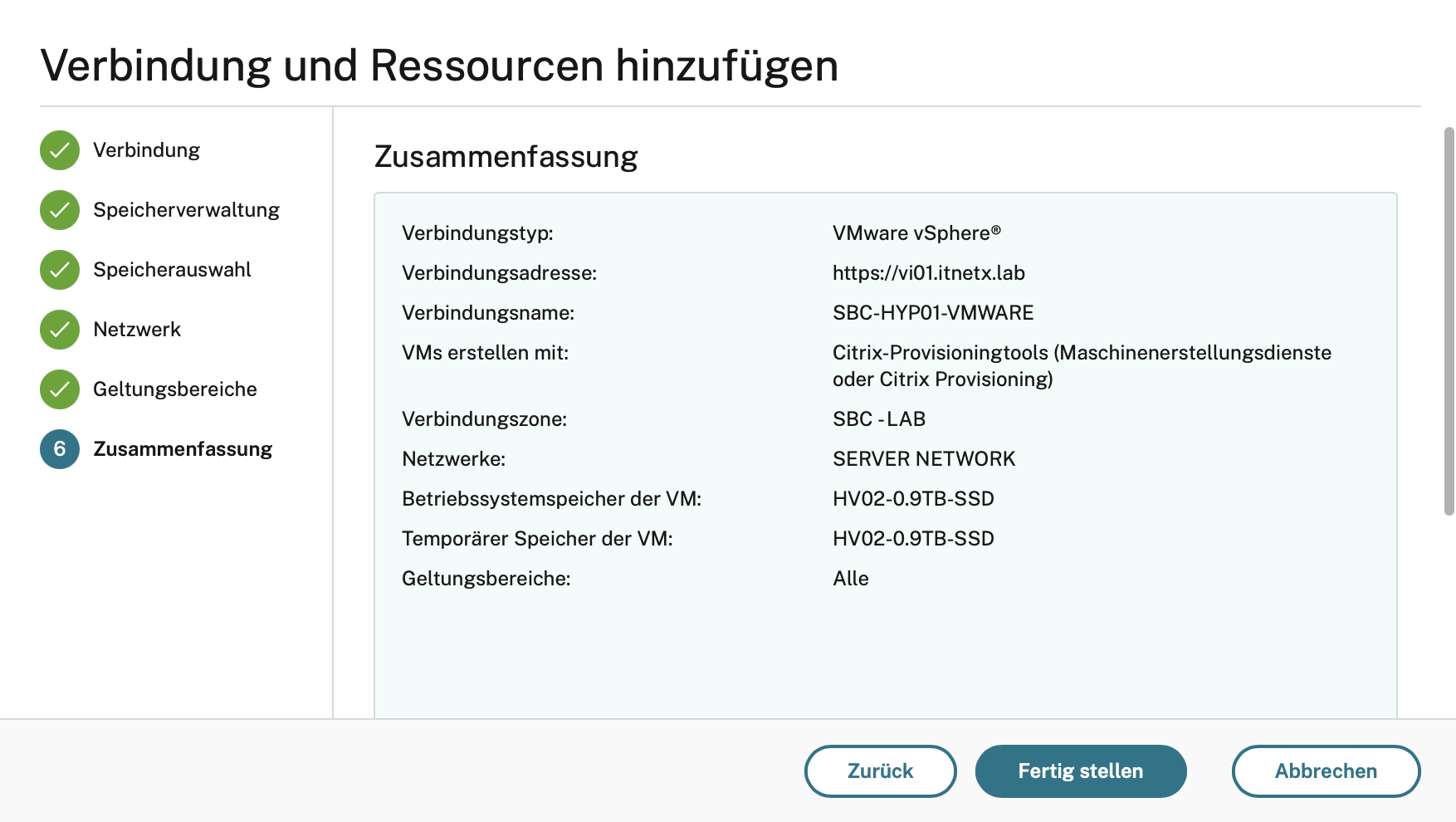
Task: Jump to the Geltungsbereiche step
Action: pos(175,389)
